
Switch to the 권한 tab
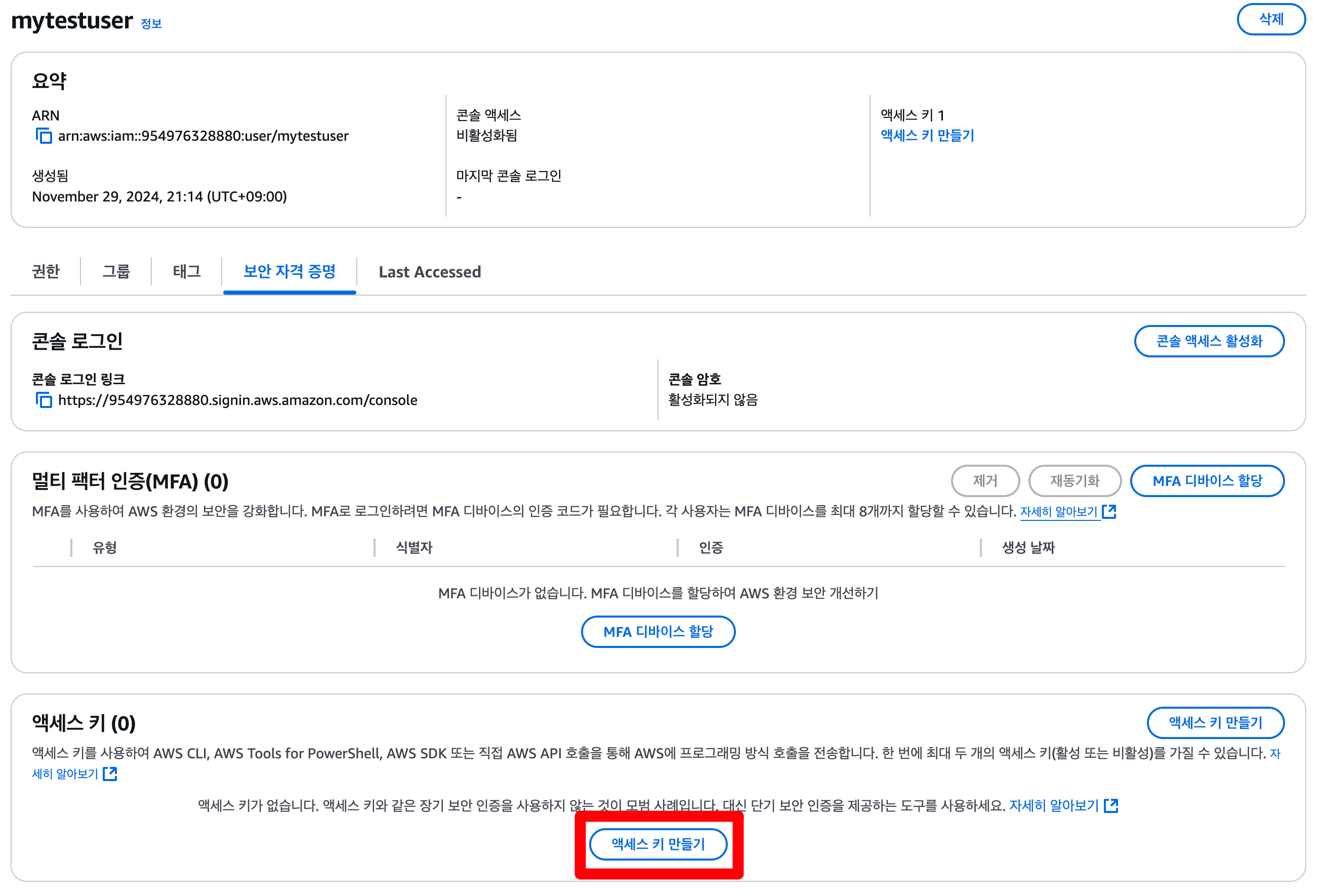pos(46,272)
